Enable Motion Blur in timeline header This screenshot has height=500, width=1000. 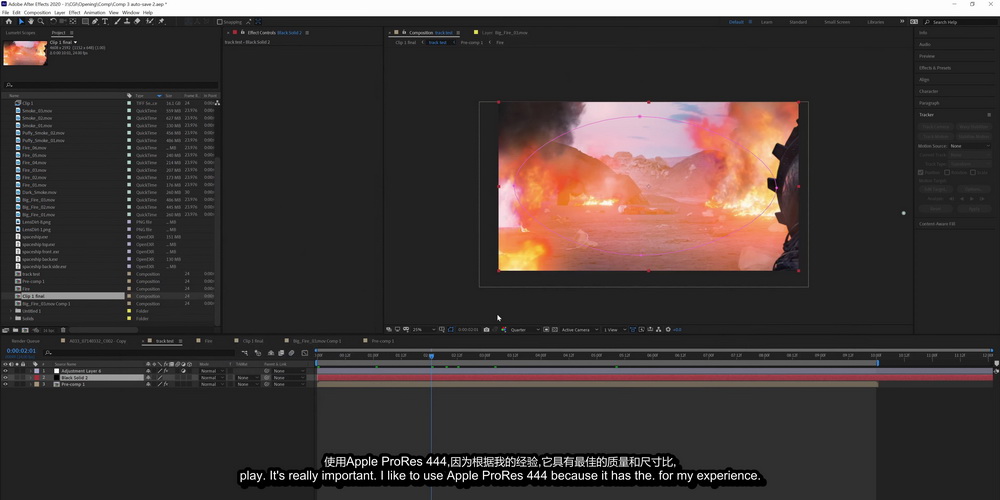click(x=291, y=353)
